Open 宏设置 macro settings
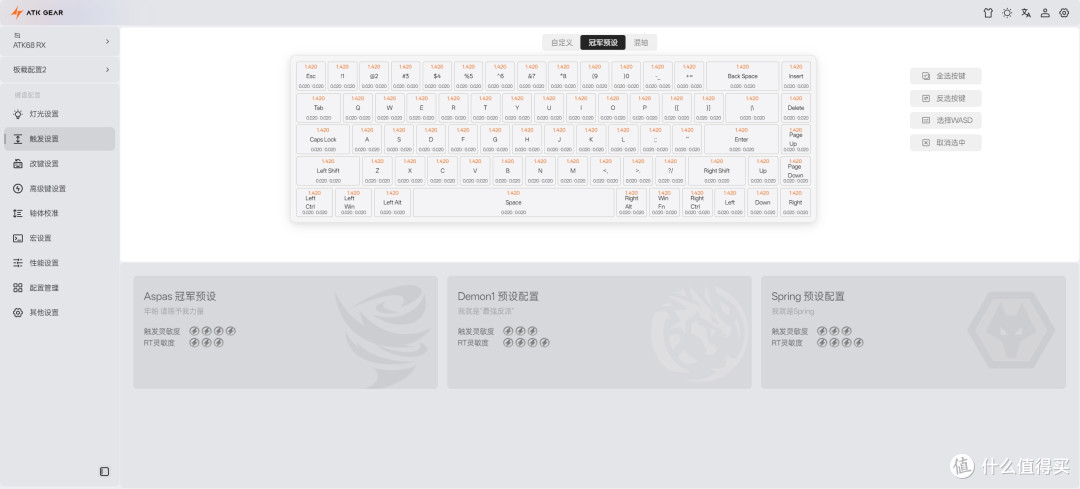Image resolution: width=1080 pixels, height=489 pixels. point(59,238)
